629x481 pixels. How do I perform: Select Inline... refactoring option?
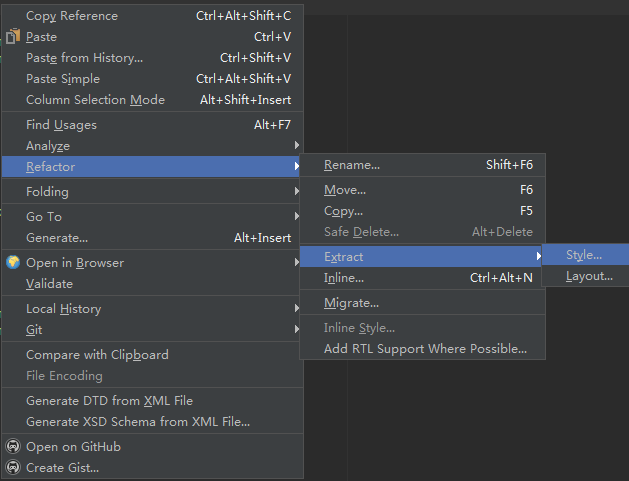(422, 278)
